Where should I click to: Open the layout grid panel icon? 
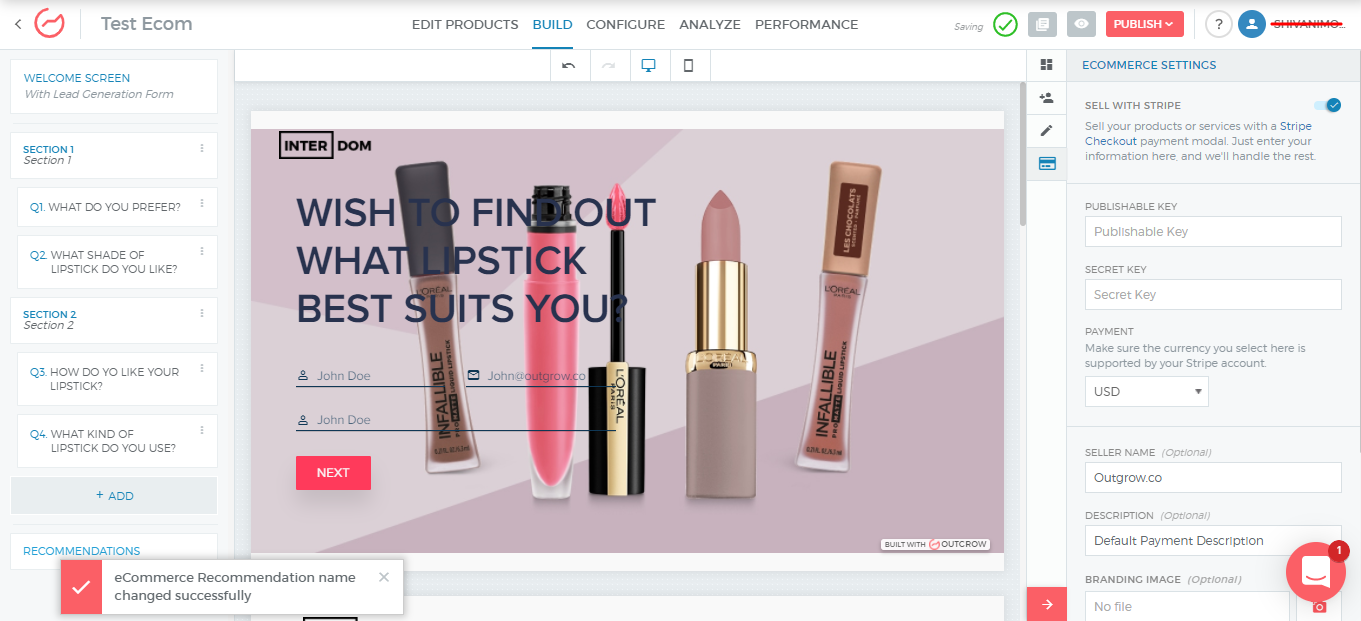pyautogui.click(x=1046, y=65)
